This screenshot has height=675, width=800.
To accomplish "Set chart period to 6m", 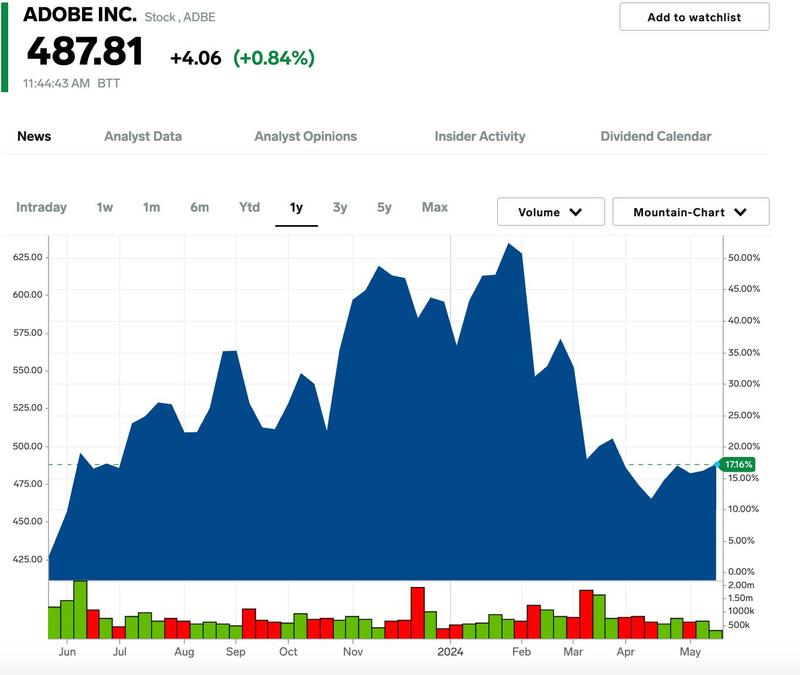I will [200, 207].
